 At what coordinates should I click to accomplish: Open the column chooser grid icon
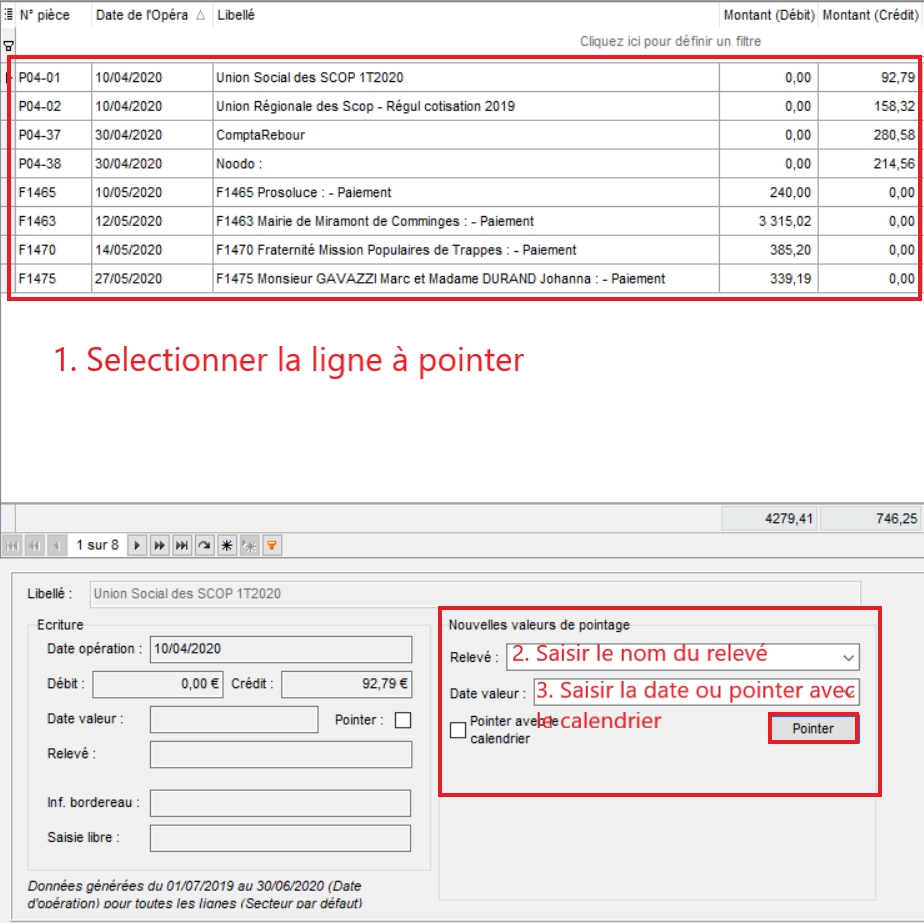click(8, 15)
